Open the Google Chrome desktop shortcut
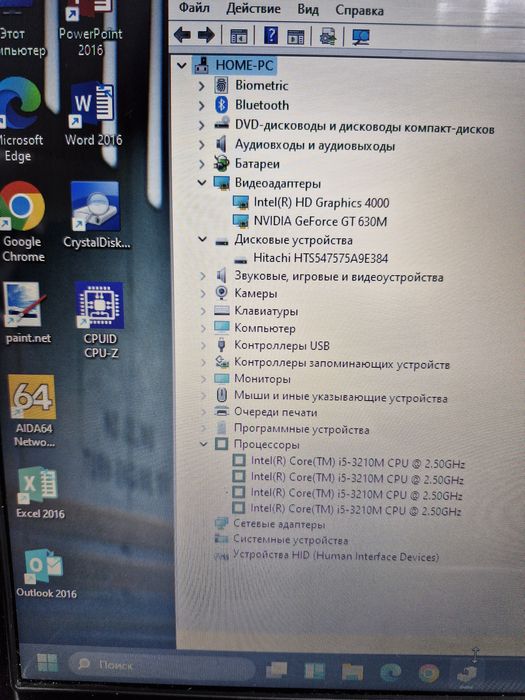 (22, 222)
